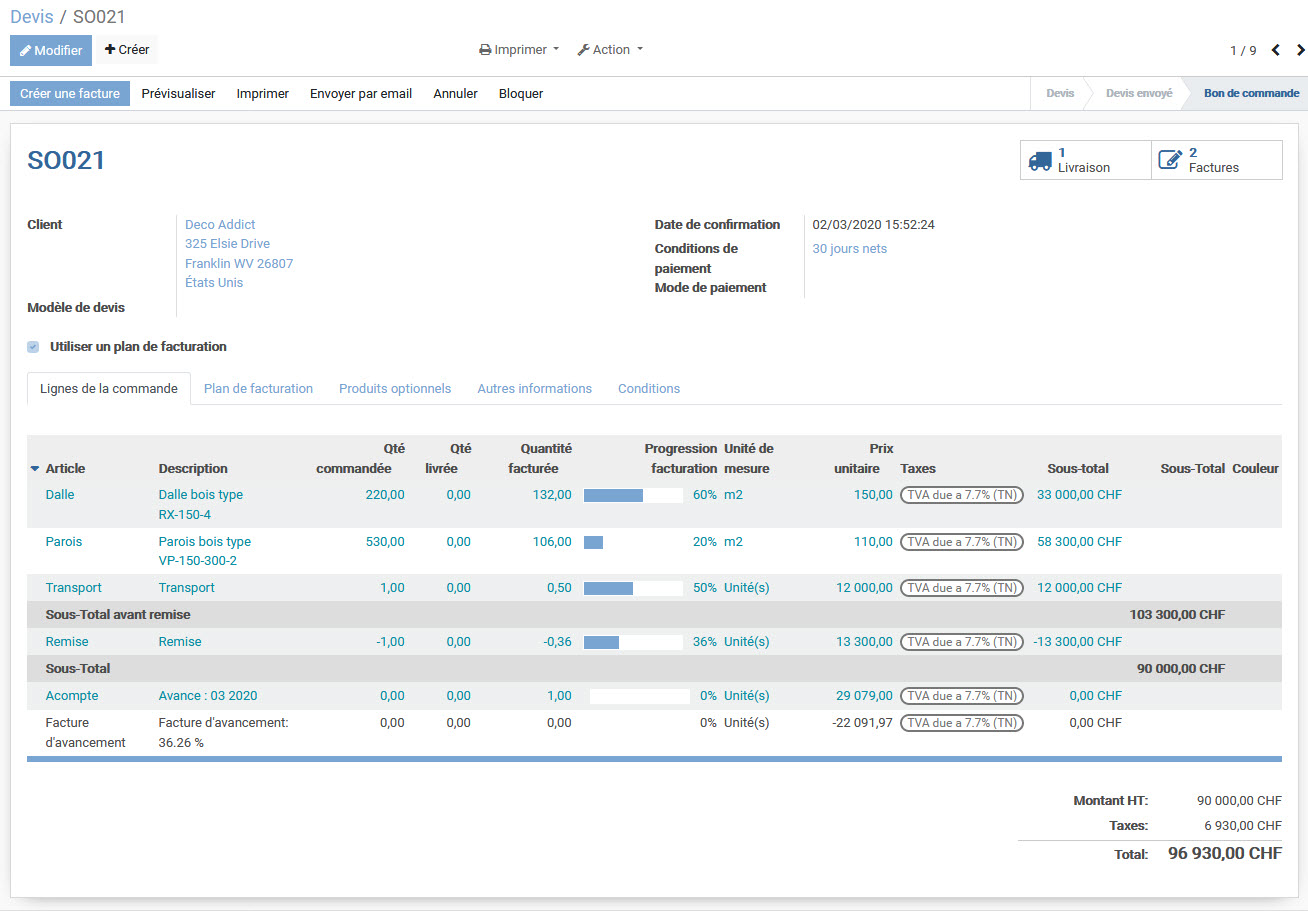
Task: Click the Dalle row progress bar
Action: click(632, 495)
